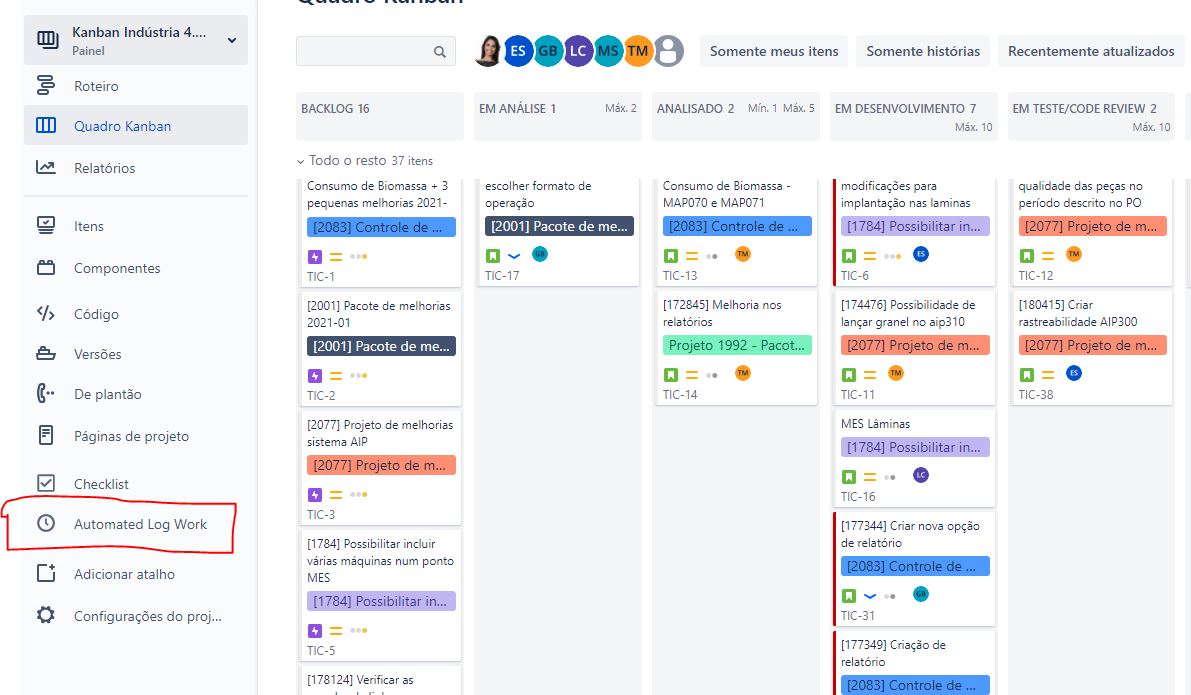Collapse the Todo o resto swimlane
Image resolution: width=1191 pixels, height=695 pixels.
(x=301, y=161)
